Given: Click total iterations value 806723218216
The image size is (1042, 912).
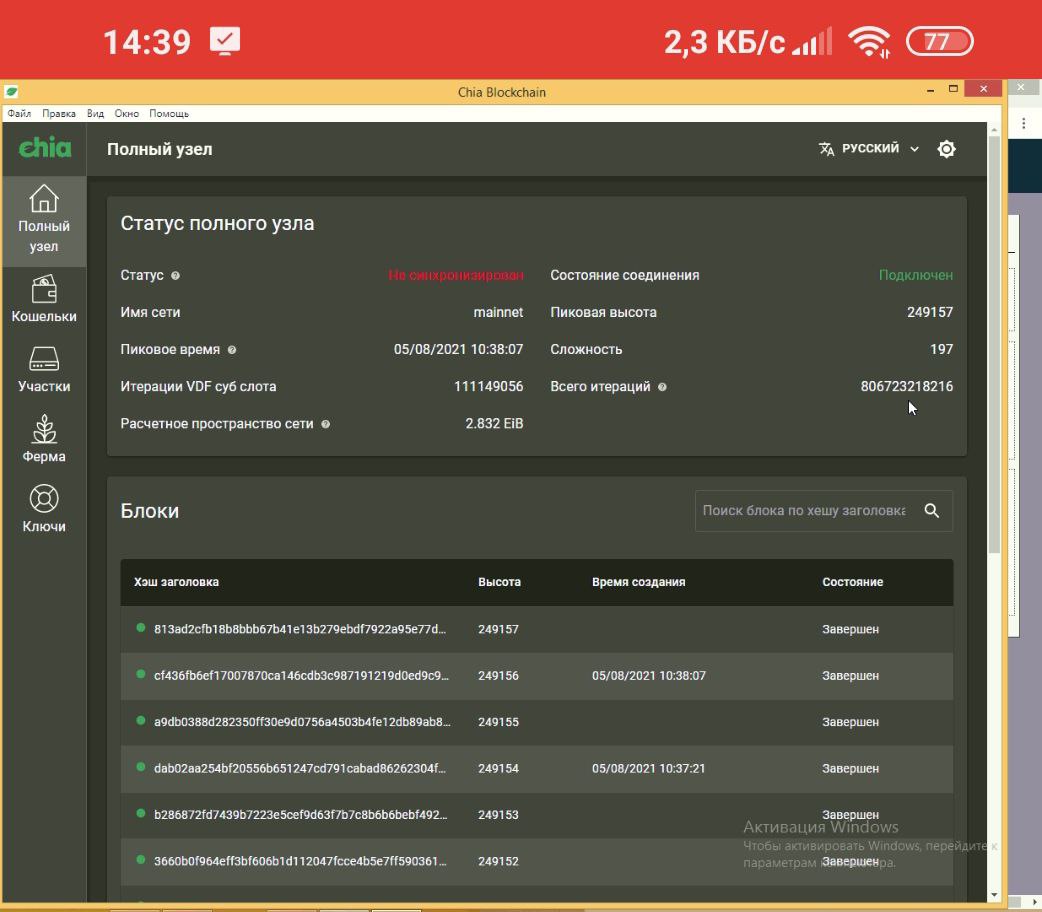Looking at the screenshot, I should click(906, 387).
